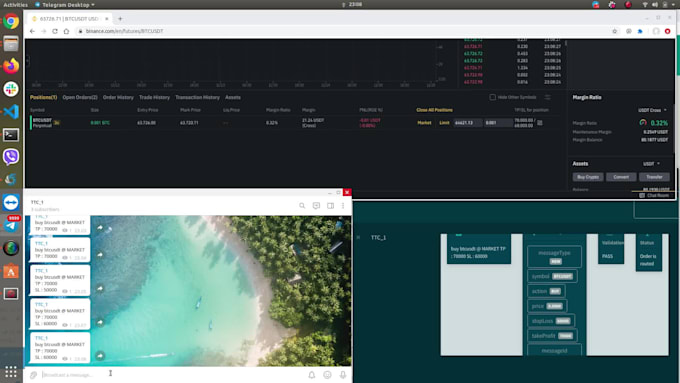The image size is (680, 383).
Task: Open the USDT Cross margin dropdown
Action: [x=653, y=110]
